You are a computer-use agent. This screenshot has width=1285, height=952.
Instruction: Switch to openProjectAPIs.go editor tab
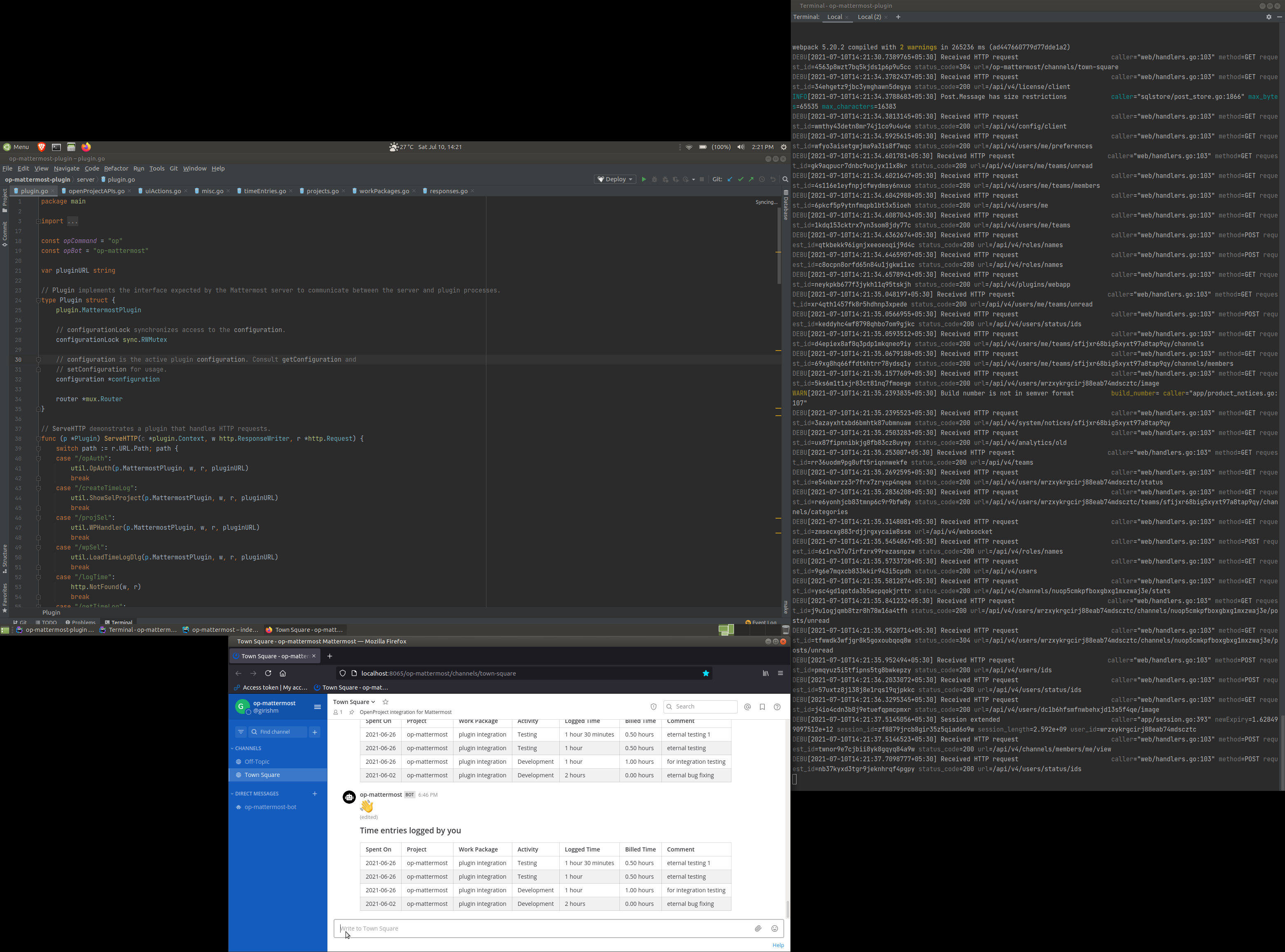[x=96, y=191]
